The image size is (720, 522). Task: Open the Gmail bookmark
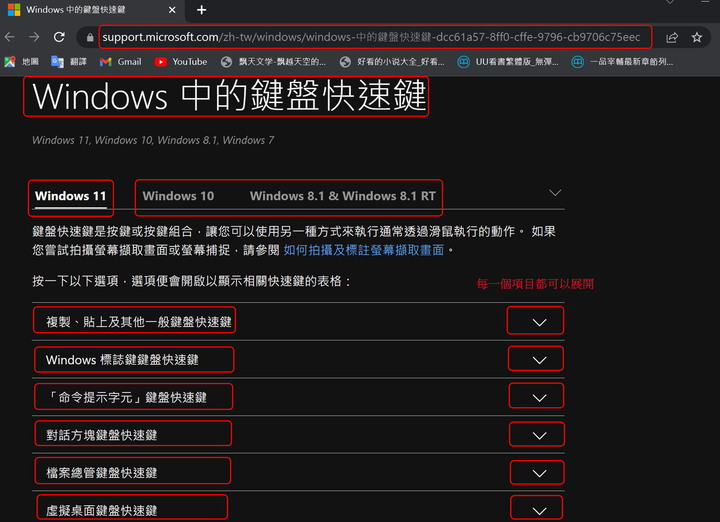[120, 62]
